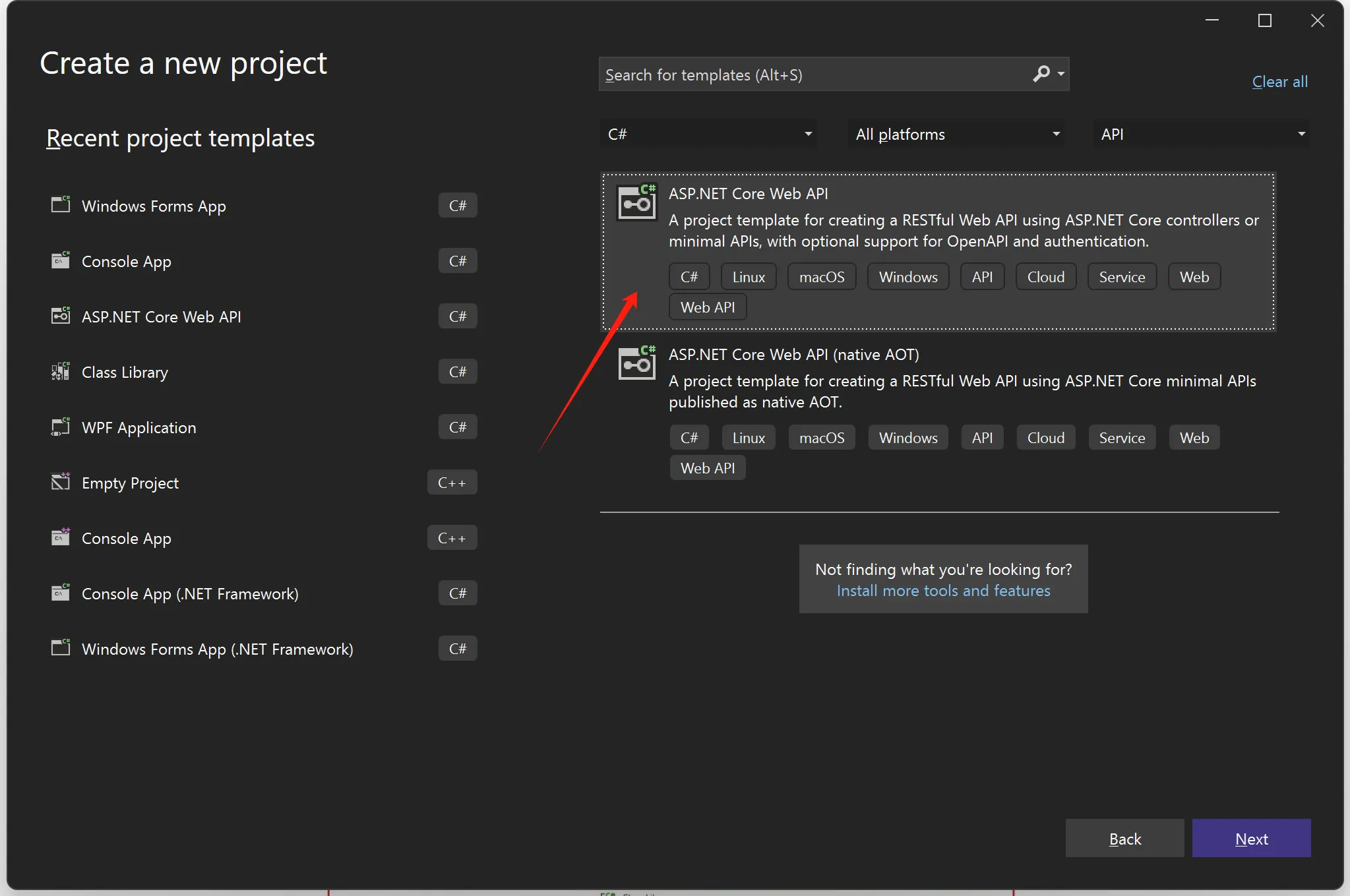
Task: Open the API project type dropdown
Action: [x=1201, y=134]
